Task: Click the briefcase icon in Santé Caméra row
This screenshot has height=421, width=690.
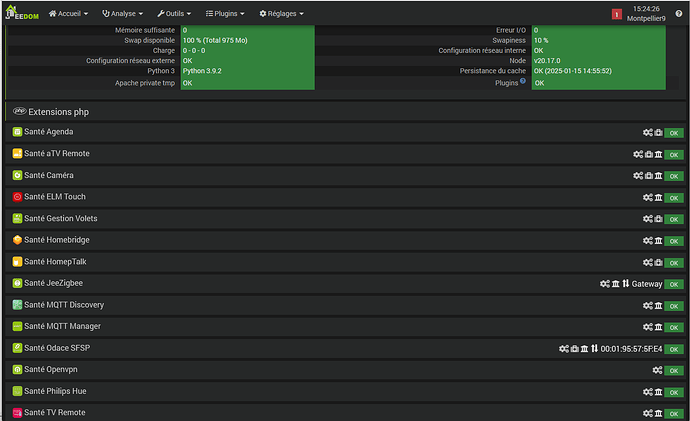Action: (649, 176)
